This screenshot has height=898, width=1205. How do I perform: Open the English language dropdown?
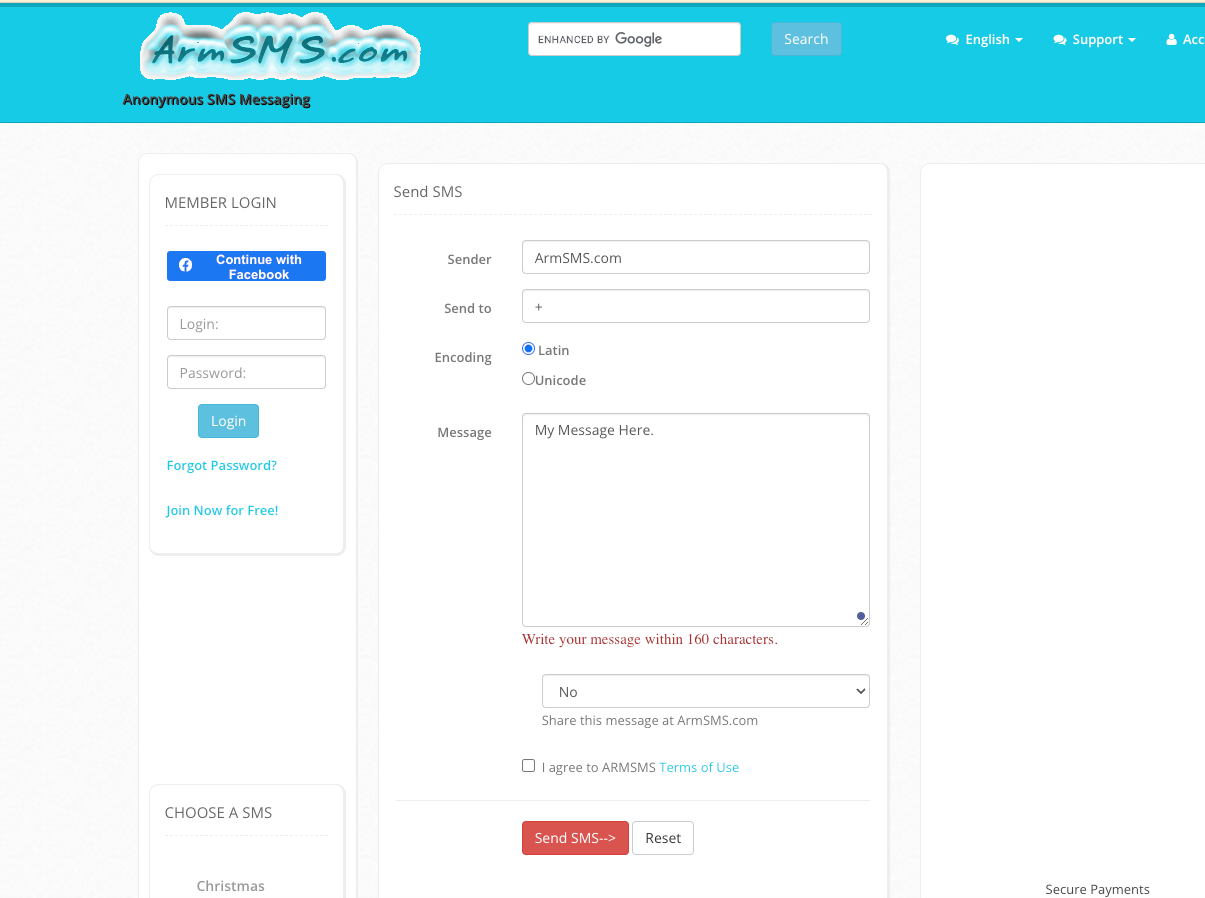[x=984, y=40]
